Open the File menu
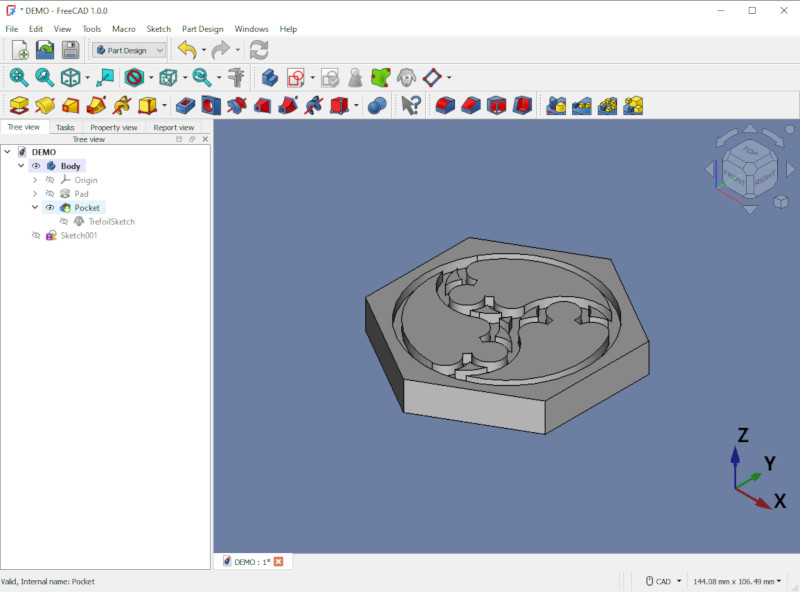The width and height of the screenshot is (800, 592). tap(11, 29)
